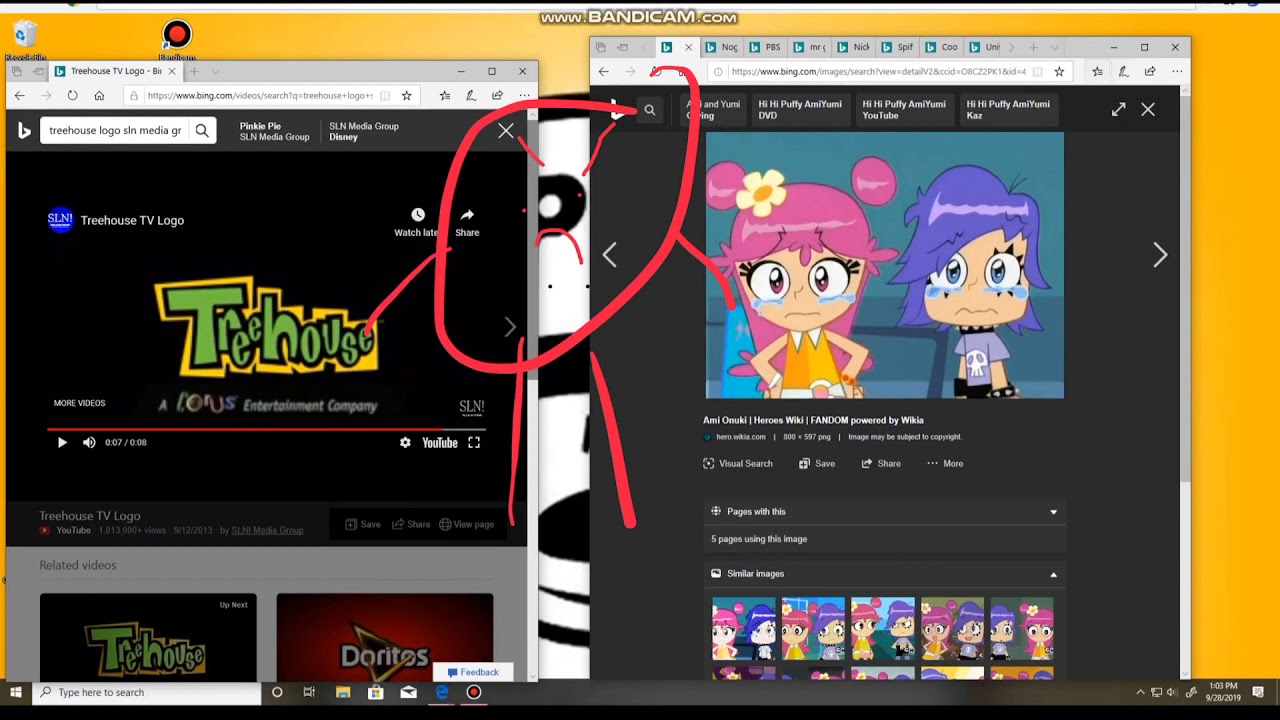1280x720 pixels.
Task: Enter fullscreen on YouTube player
Action: tap(474, 442)
